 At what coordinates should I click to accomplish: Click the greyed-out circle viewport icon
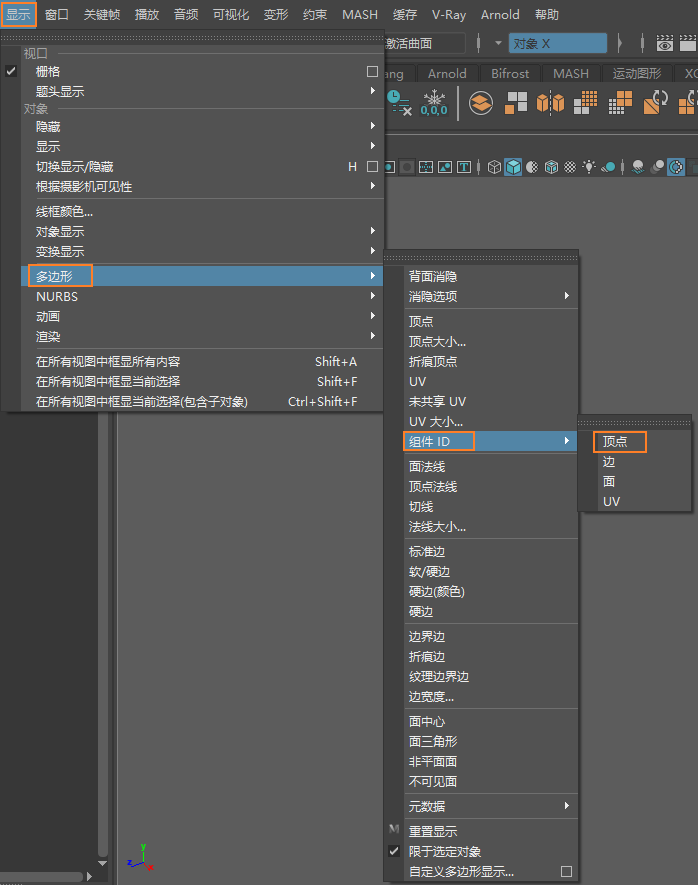click(407, 167)
